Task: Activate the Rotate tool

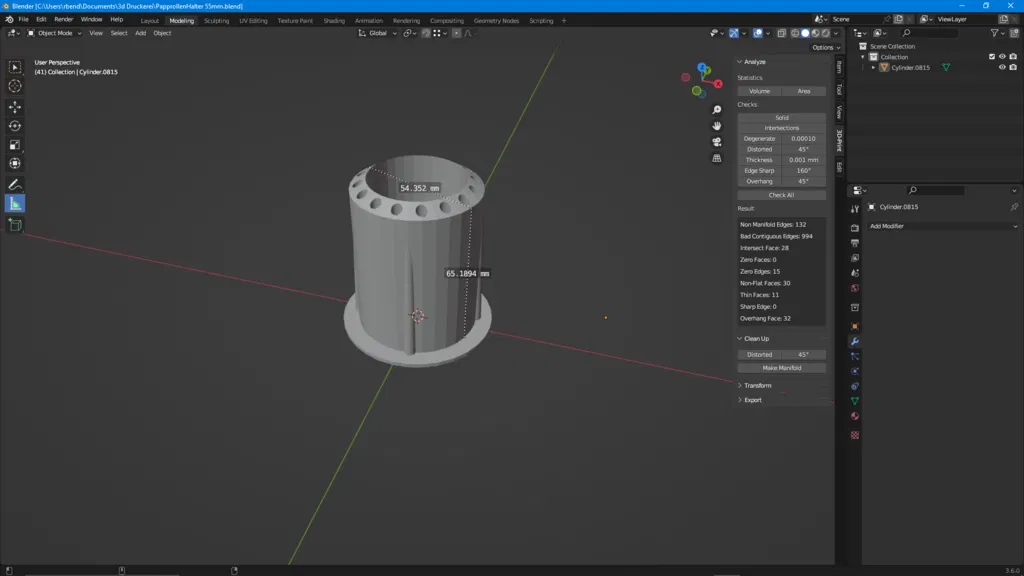Action: [15, 126]
